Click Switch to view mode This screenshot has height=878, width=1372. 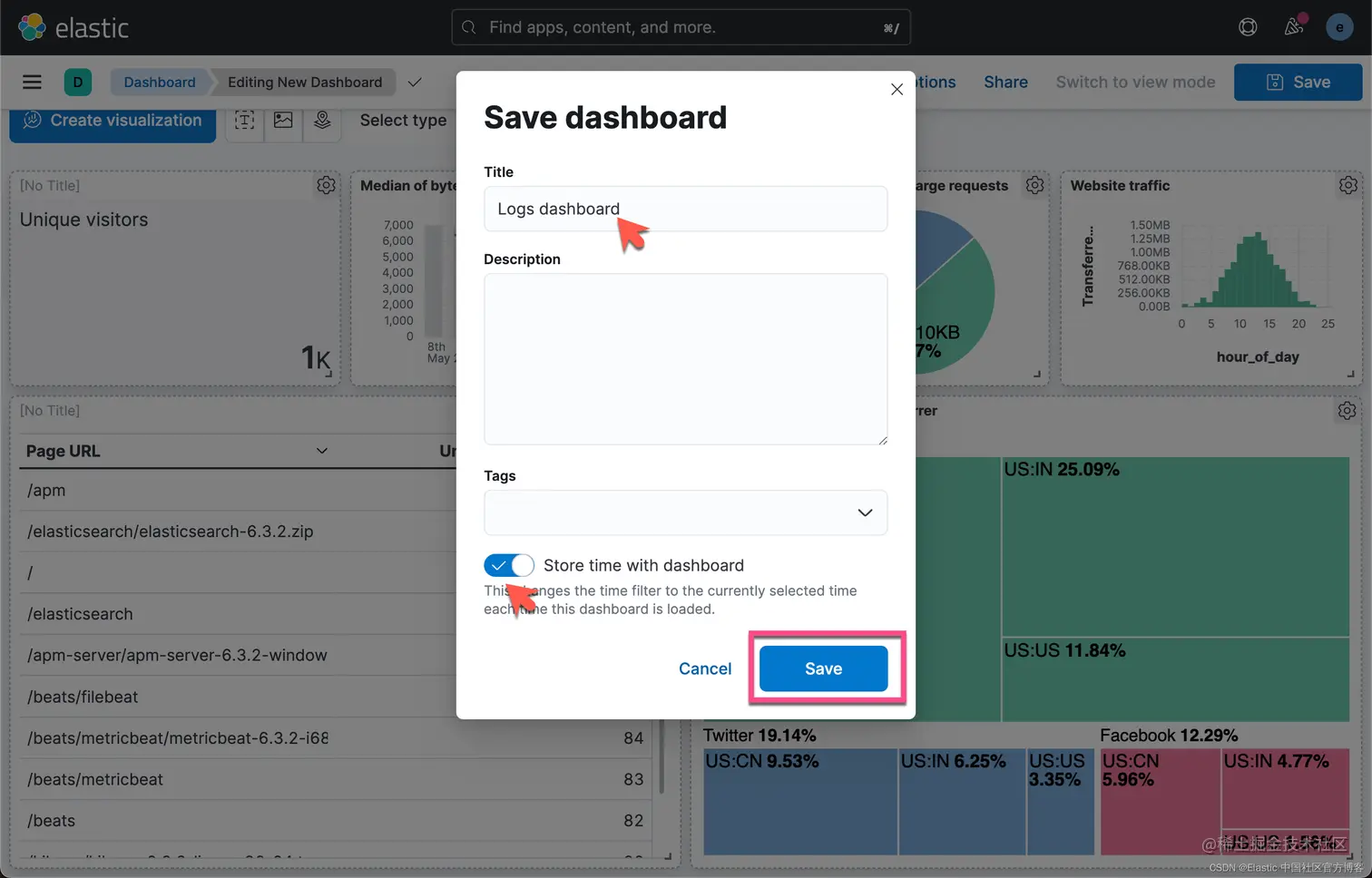point(1135,82)
